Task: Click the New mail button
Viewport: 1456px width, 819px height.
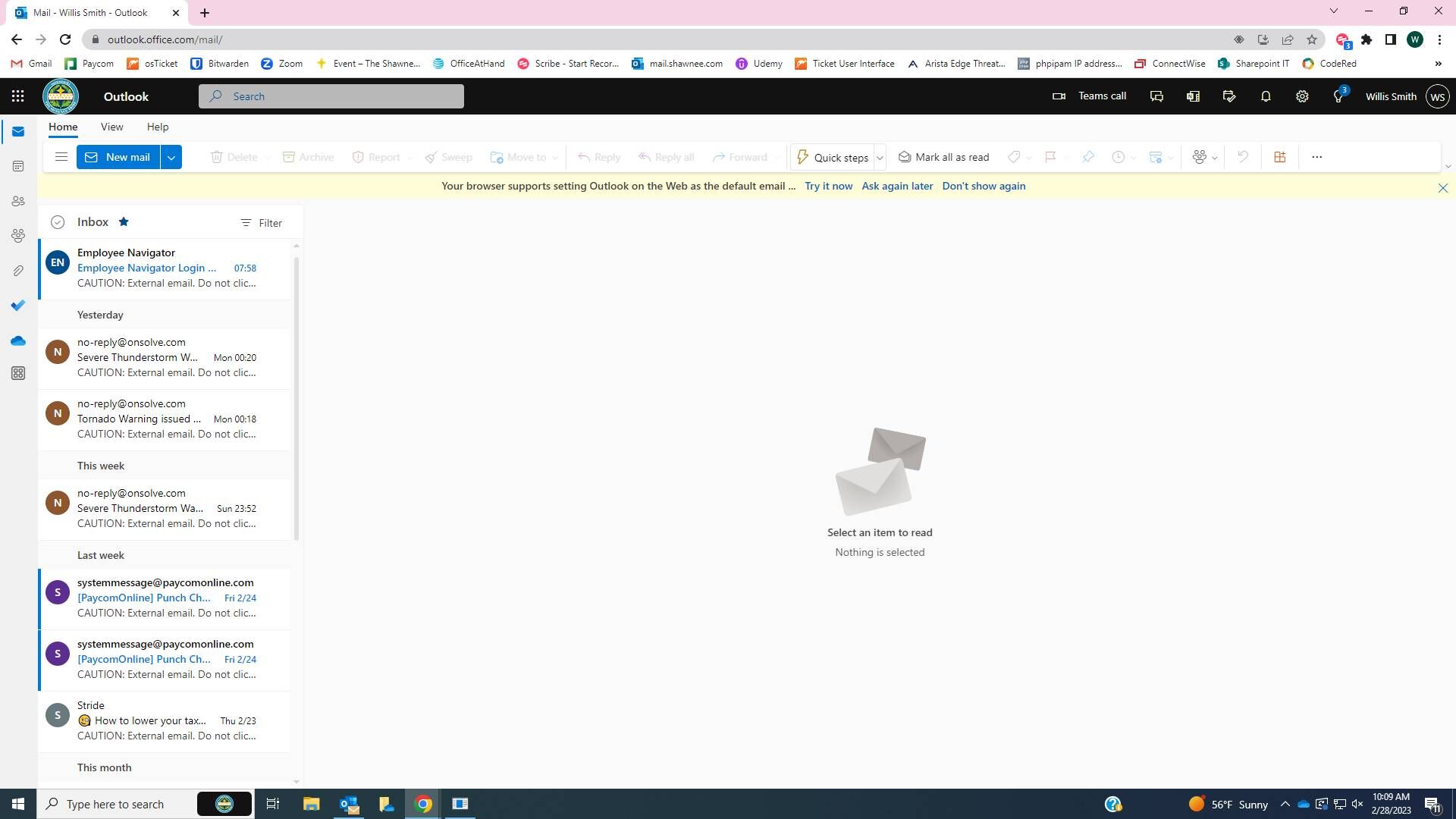Action: click(118, 157)
